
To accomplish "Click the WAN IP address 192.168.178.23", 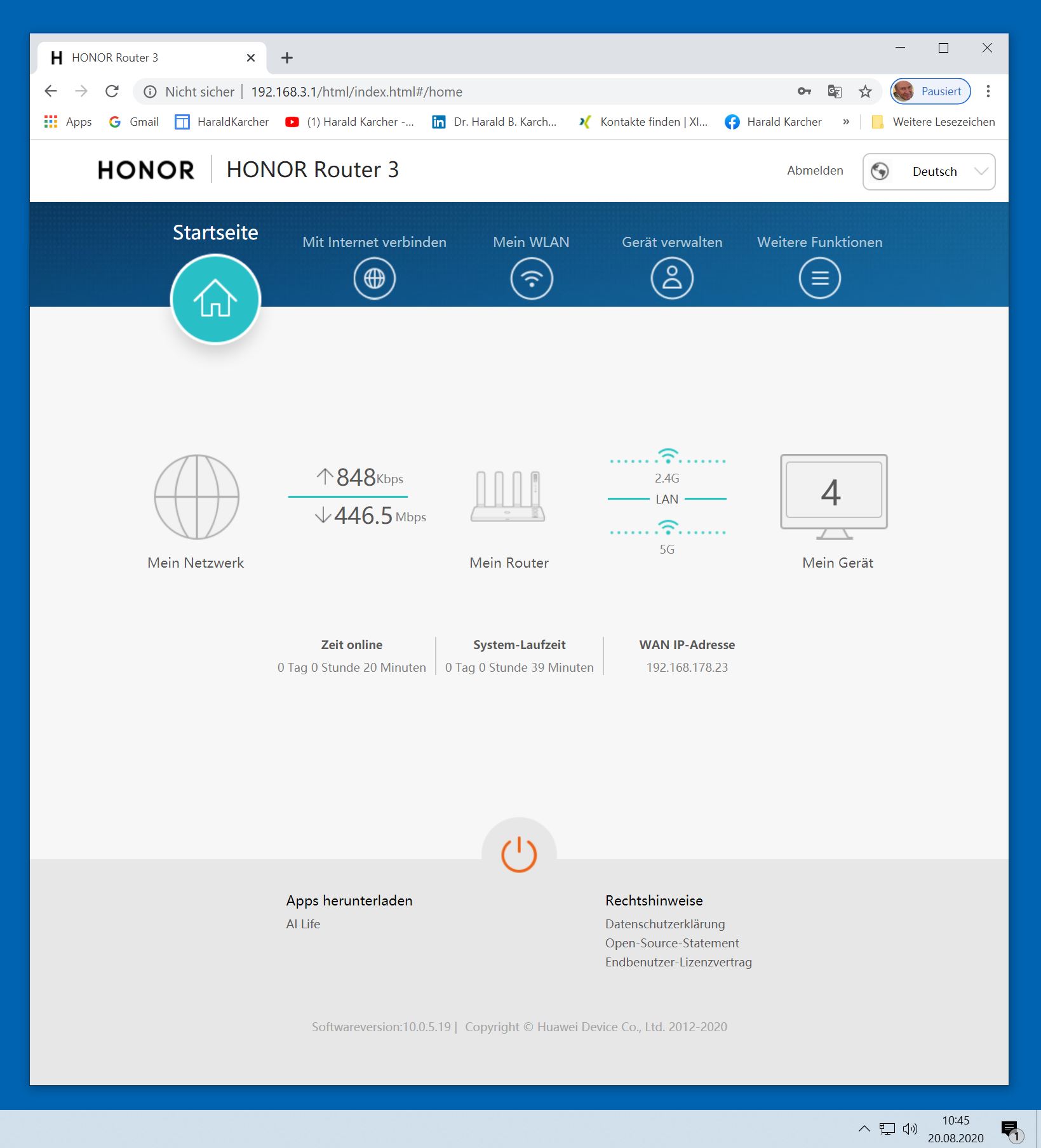I will tap(687, 667).
